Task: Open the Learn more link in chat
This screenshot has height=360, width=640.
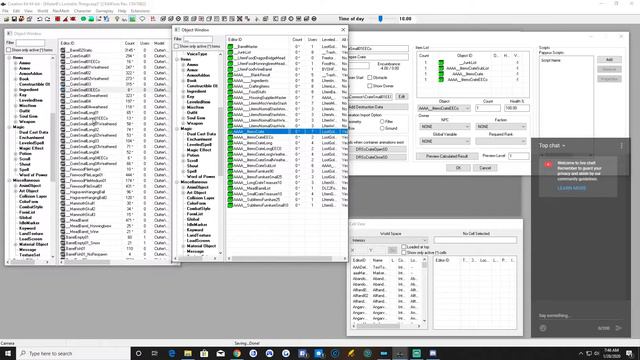Action: click(x=571, y=188)
